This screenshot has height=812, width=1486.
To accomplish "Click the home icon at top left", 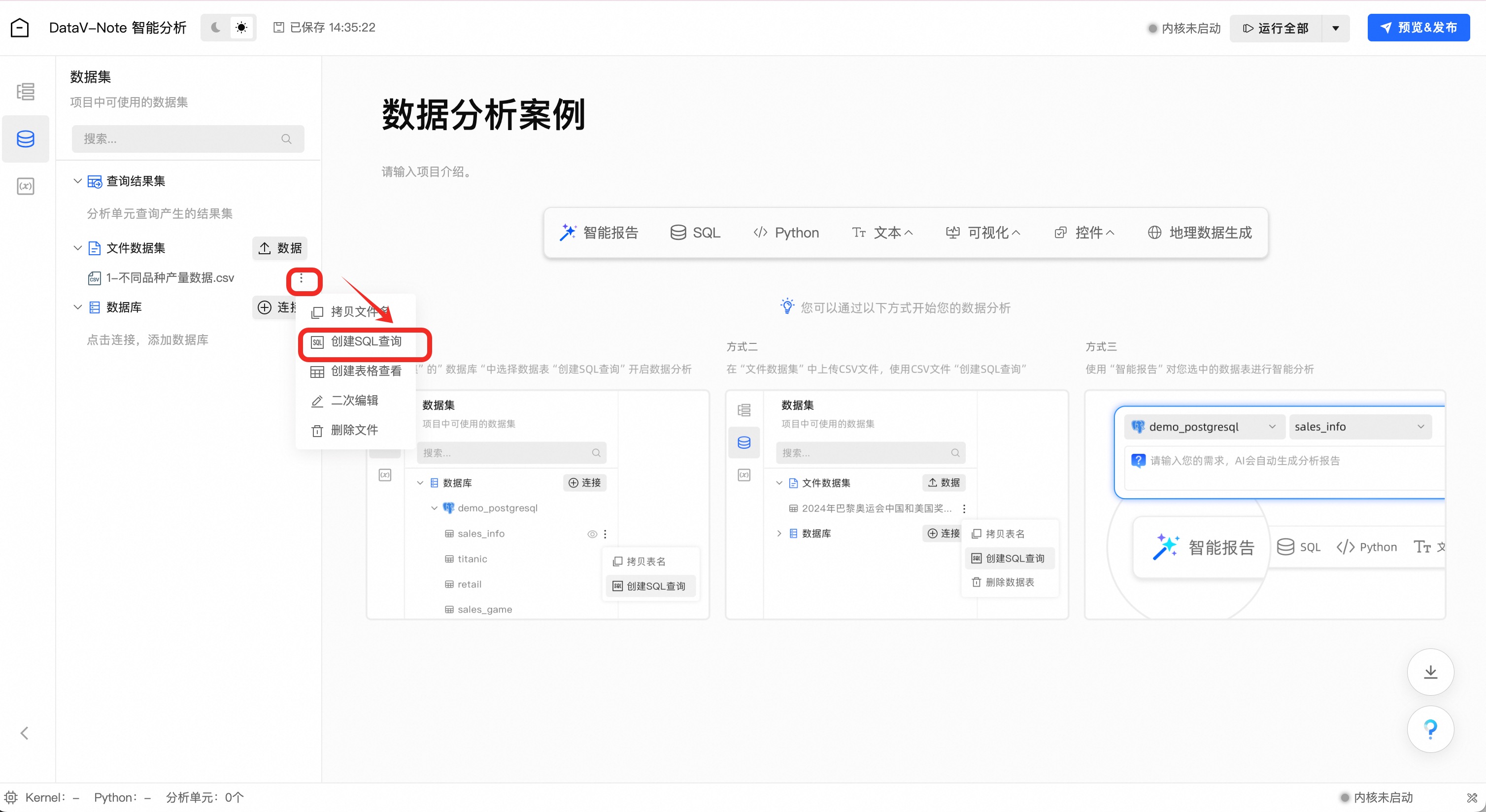I will click(x=20, y=28).
